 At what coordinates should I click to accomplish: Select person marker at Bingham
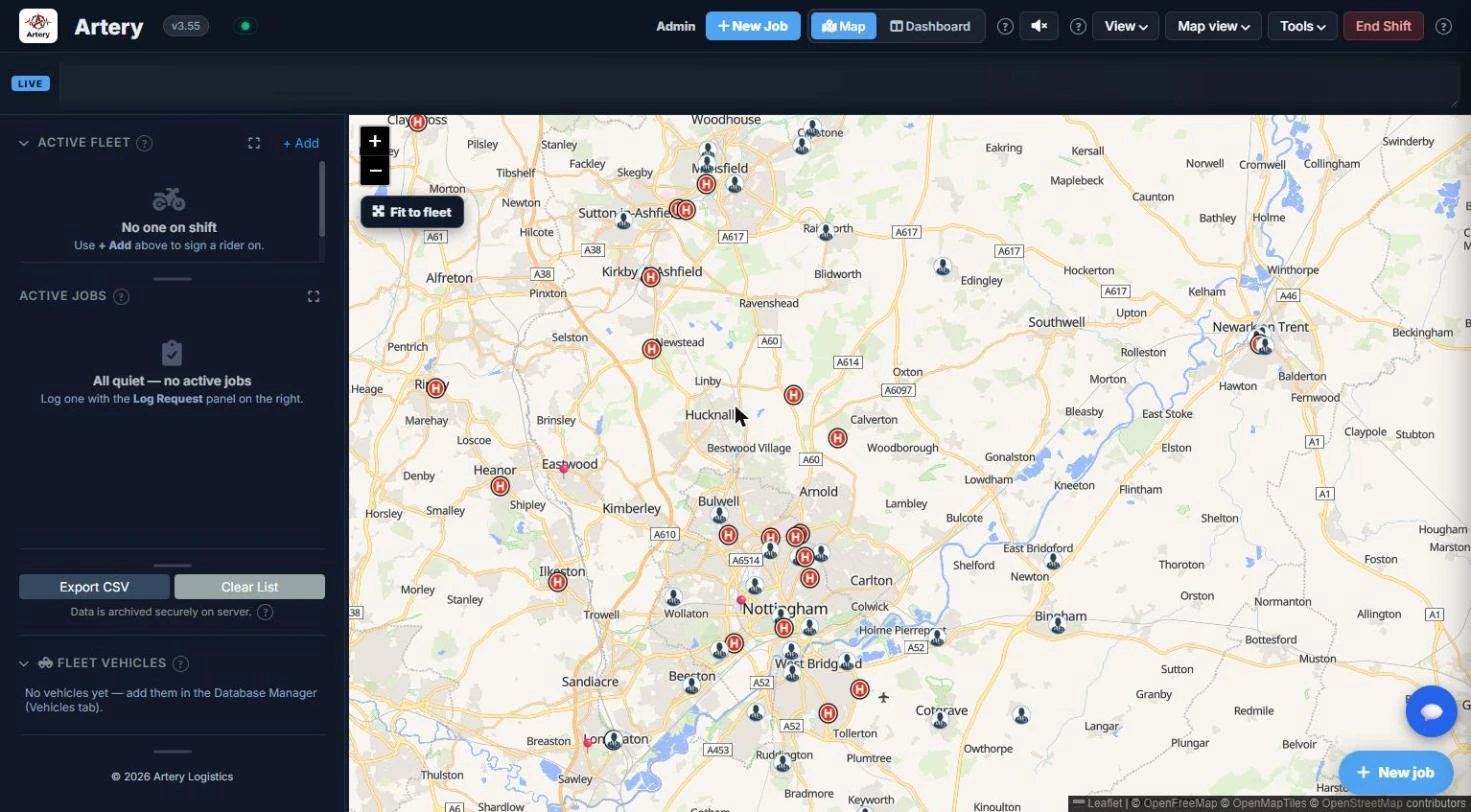pos(1058,625)
